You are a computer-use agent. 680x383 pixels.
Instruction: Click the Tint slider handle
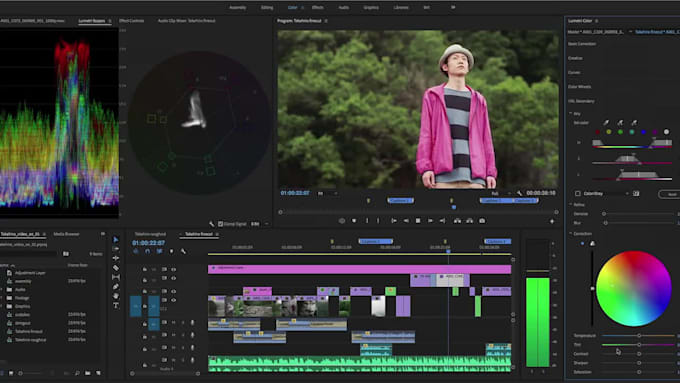click(639, 344)
